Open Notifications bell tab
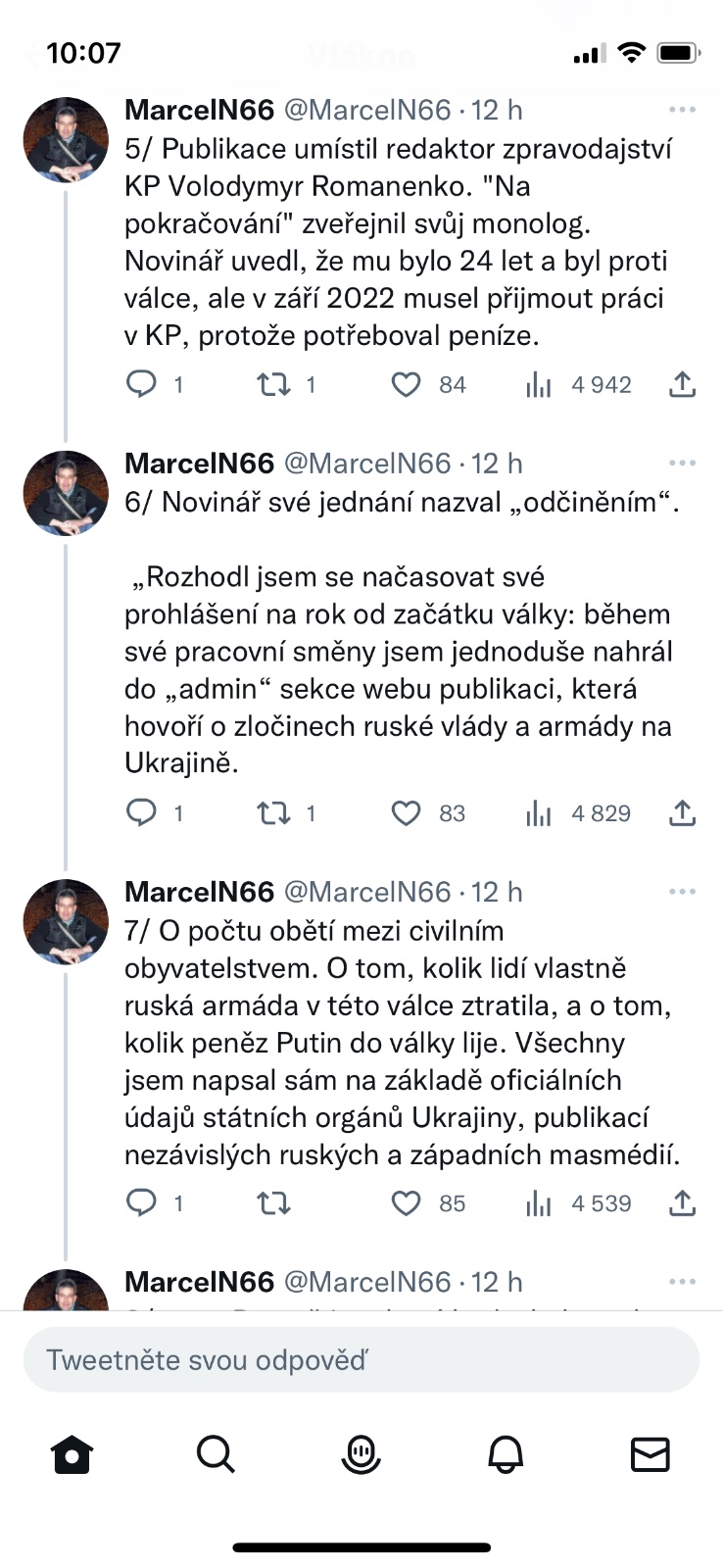Viewport: 723px width, 1568px height. pos(506,1454)
